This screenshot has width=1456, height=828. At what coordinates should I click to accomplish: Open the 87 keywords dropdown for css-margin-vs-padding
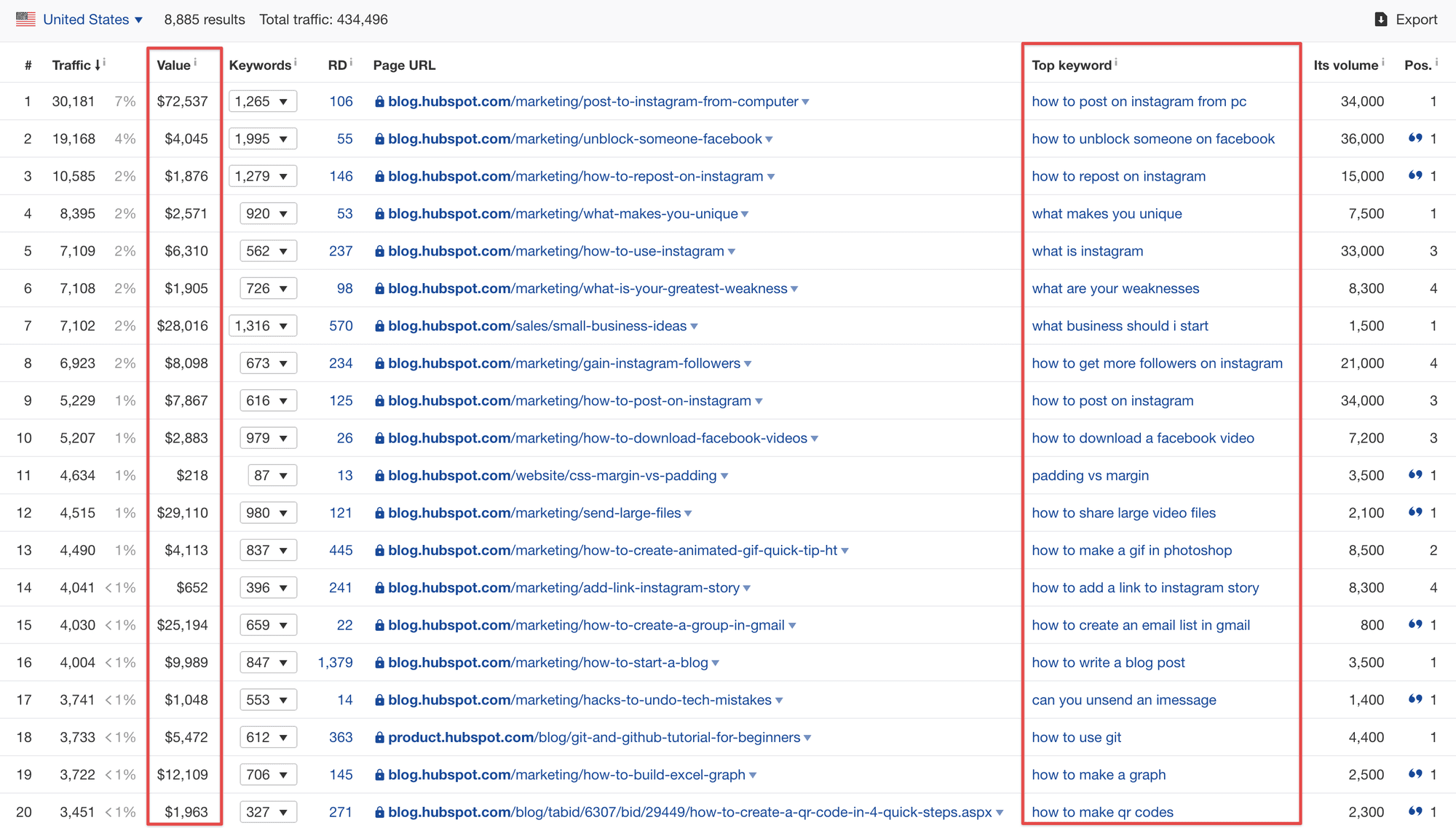(x=272, y=476)
